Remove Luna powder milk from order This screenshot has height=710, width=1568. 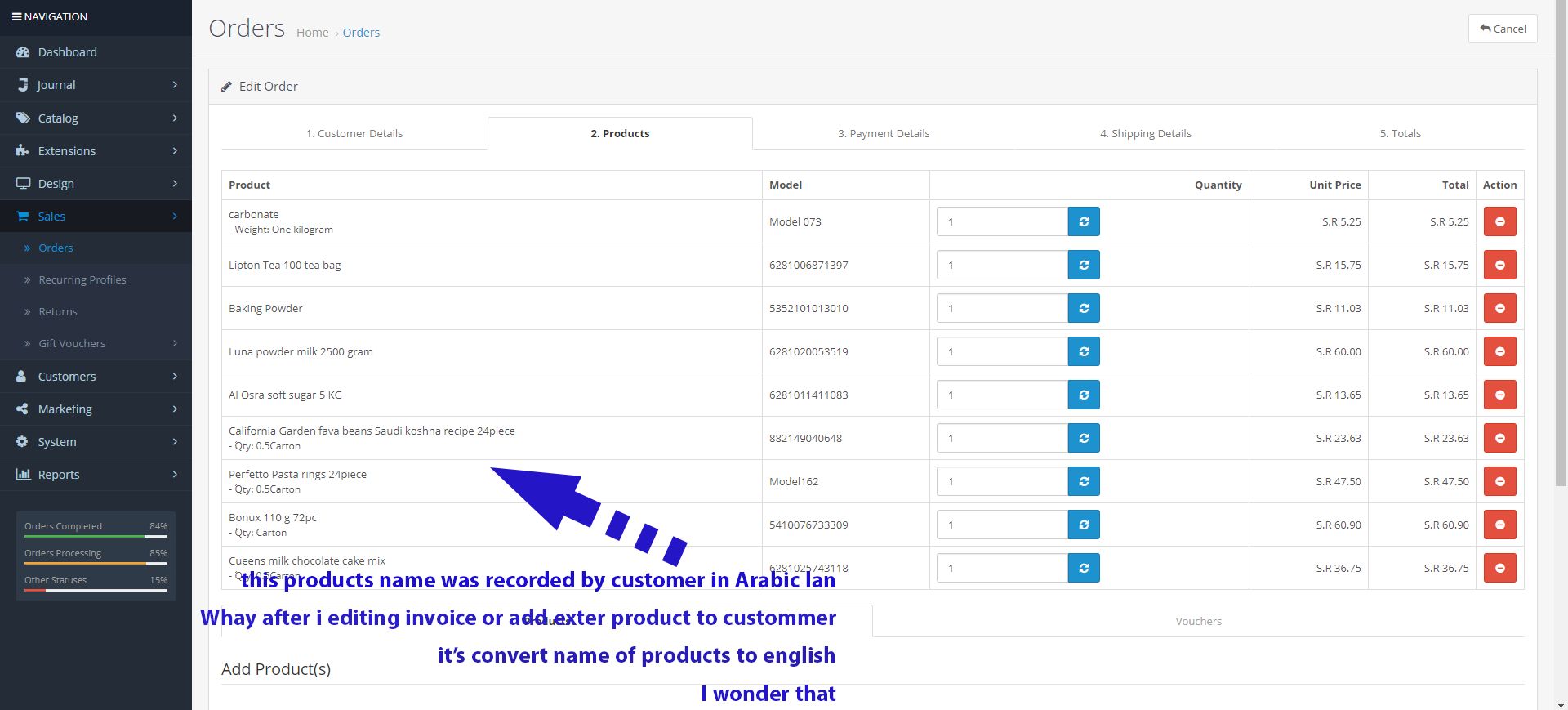1499,351
